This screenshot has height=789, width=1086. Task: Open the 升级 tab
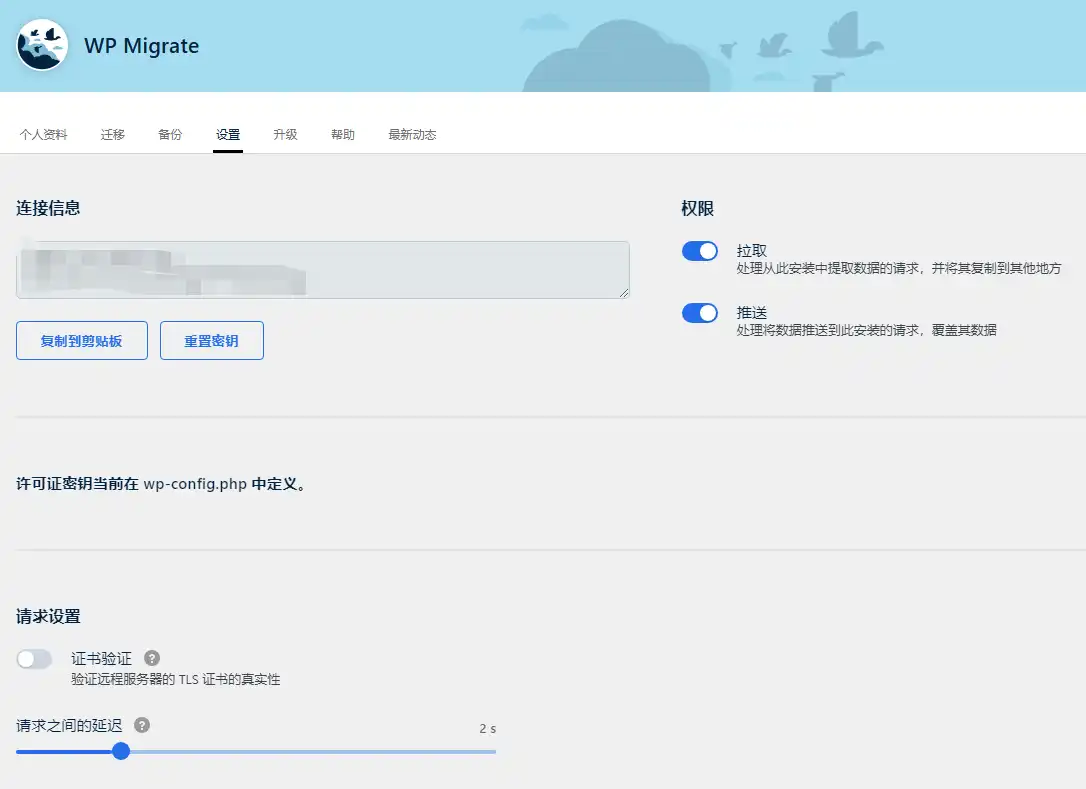point(285,133)
